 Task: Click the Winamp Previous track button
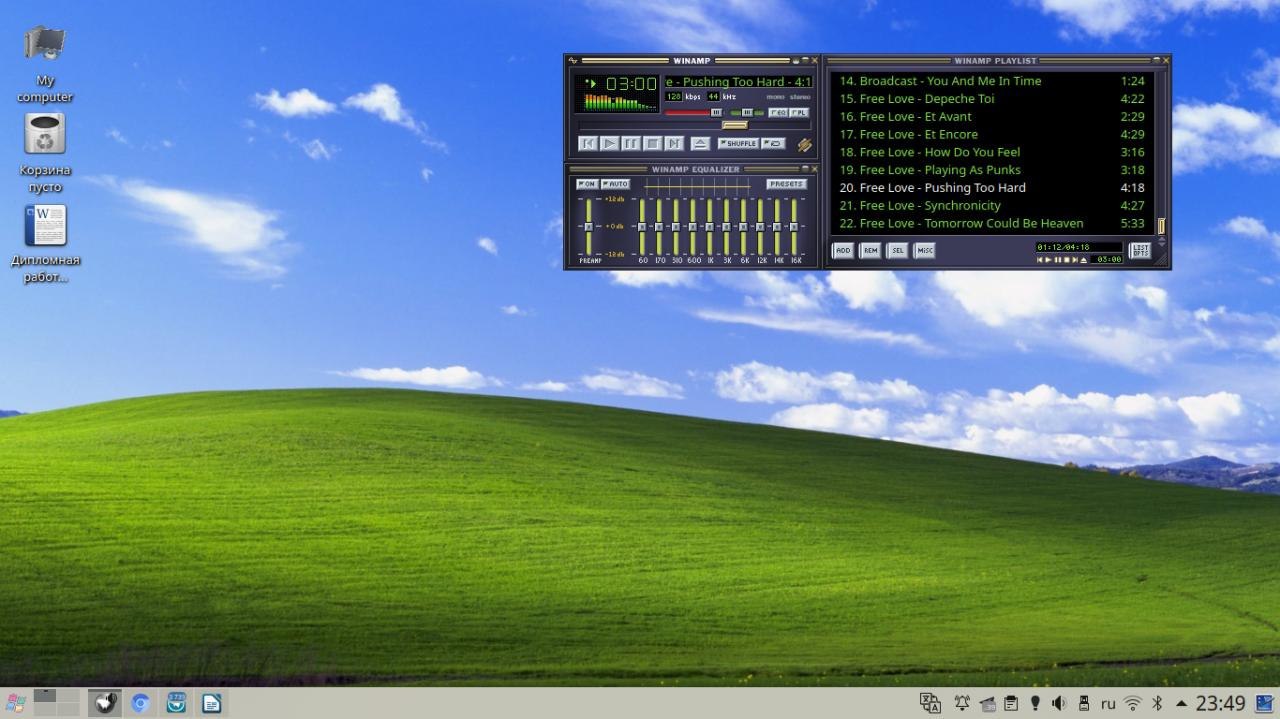pos(588,143)
